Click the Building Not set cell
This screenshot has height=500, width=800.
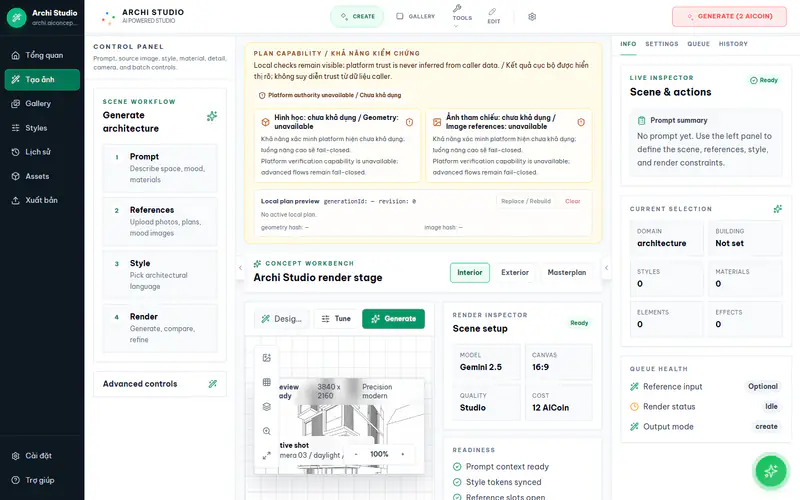click(745, 238)
